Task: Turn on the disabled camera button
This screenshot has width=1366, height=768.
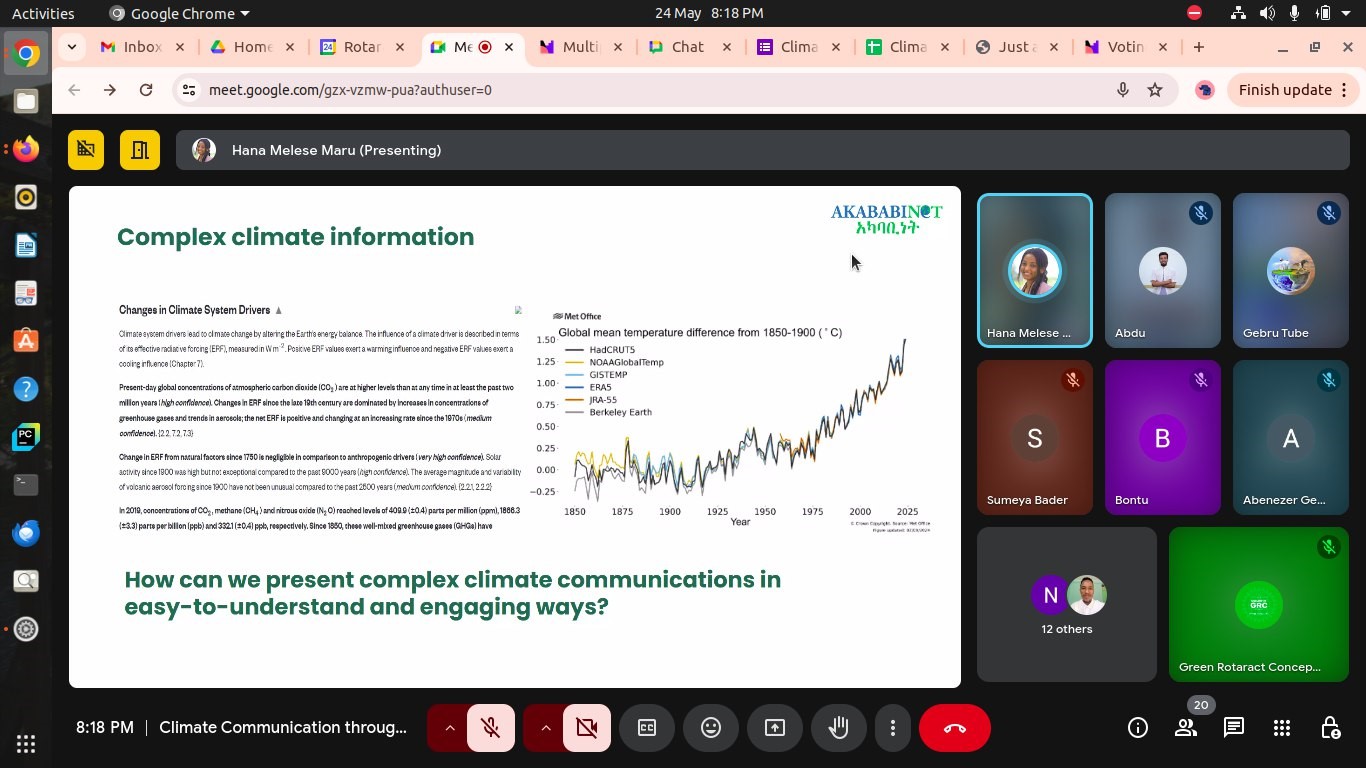Action: point(586,728)
